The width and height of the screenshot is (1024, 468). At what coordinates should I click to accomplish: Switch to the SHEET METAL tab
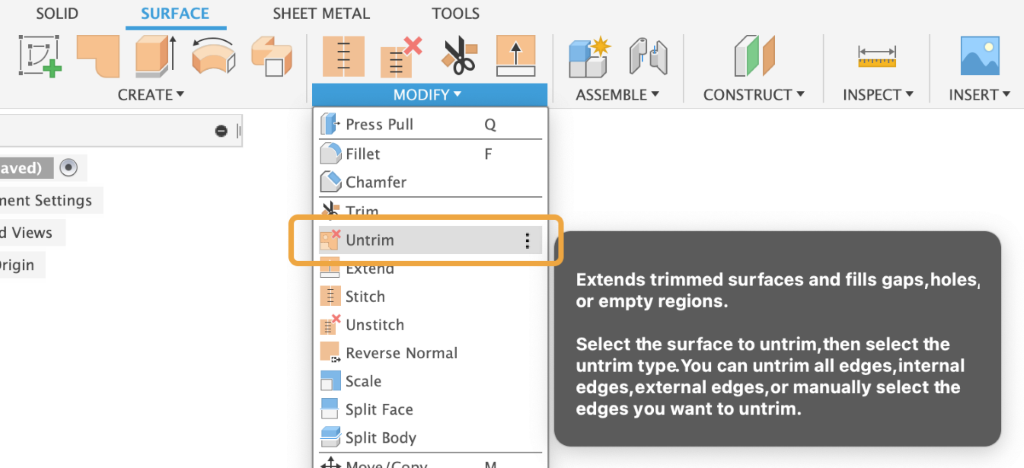pos(321,14)
